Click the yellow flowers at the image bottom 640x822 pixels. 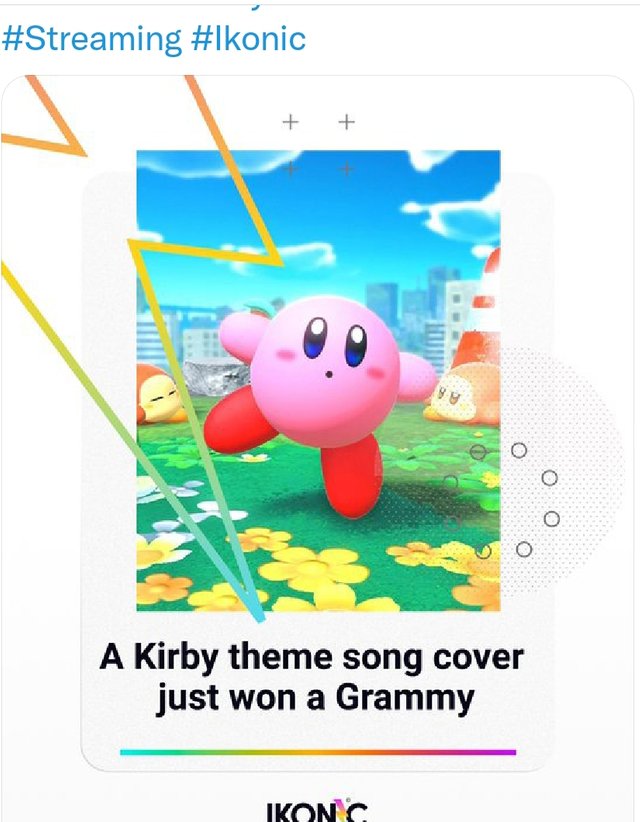pyautogui.click(x=314, y=571)
